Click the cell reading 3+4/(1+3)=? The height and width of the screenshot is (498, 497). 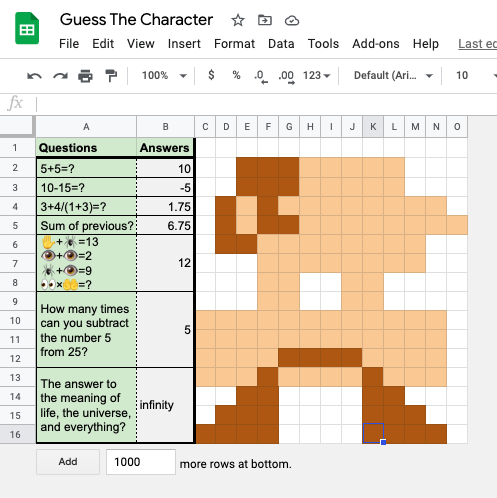coord(86,207)
